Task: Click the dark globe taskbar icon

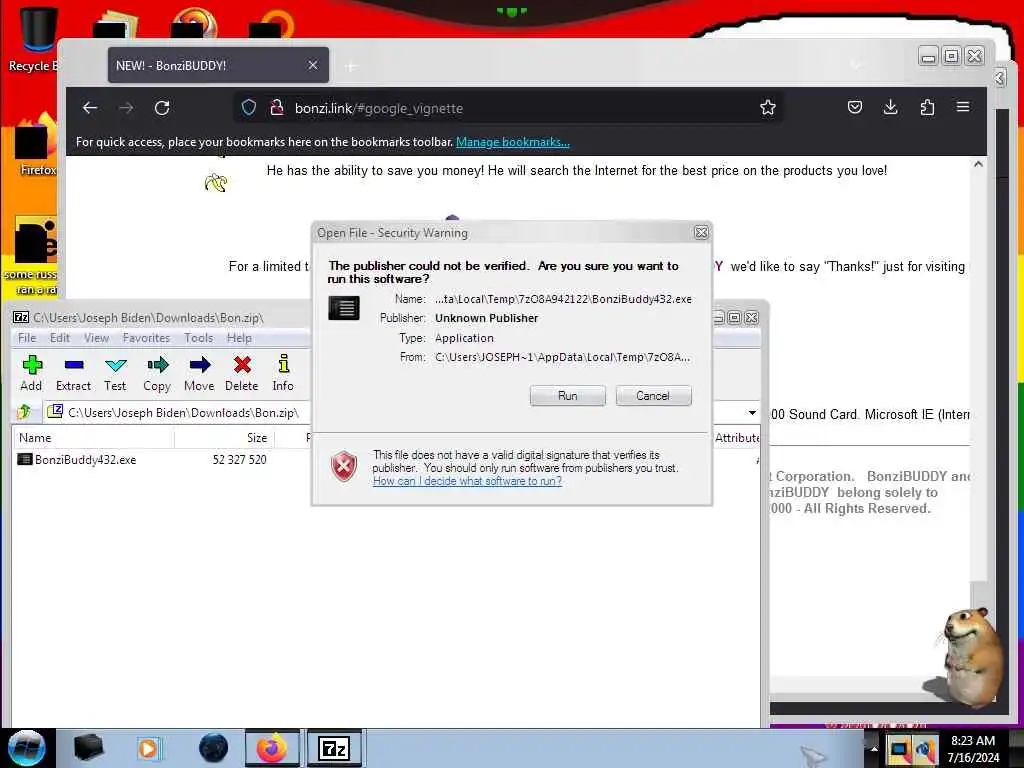Action: [214, 748]
